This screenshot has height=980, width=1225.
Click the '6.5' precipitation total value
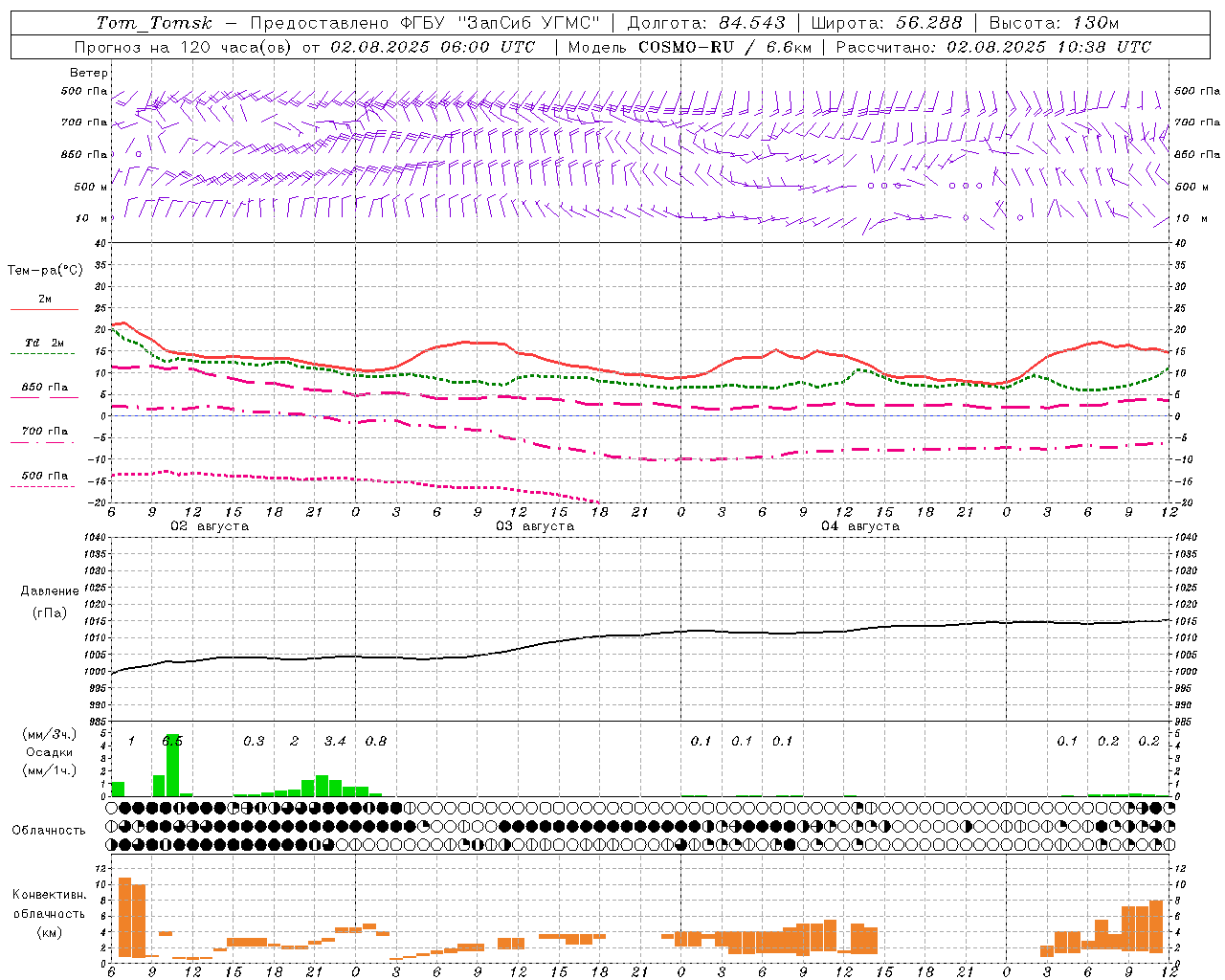coord(172,741)
